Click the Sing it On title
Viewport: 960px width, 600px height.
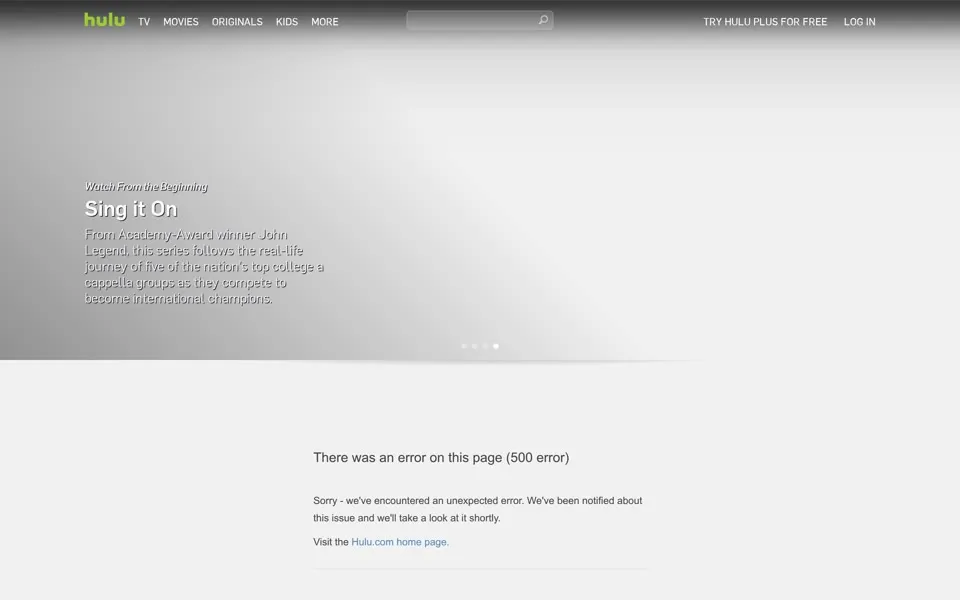[131, 209]
